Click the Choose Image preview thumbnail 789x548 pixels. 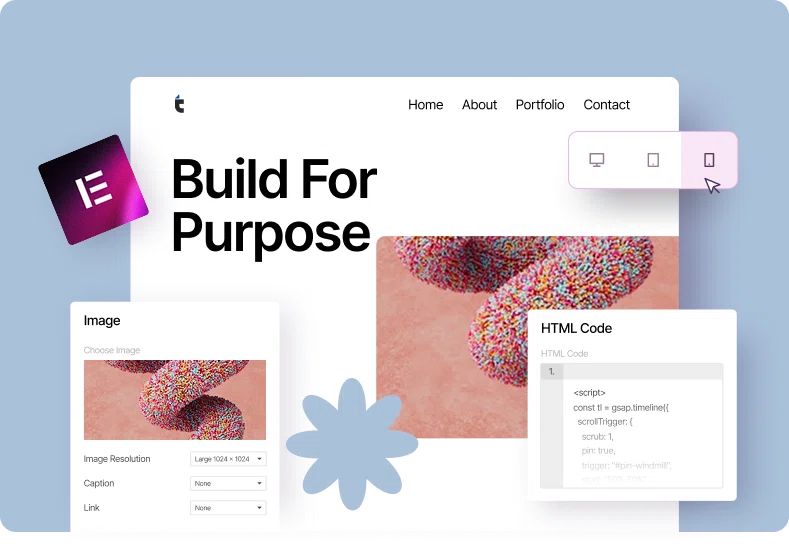tap(175, 400)
